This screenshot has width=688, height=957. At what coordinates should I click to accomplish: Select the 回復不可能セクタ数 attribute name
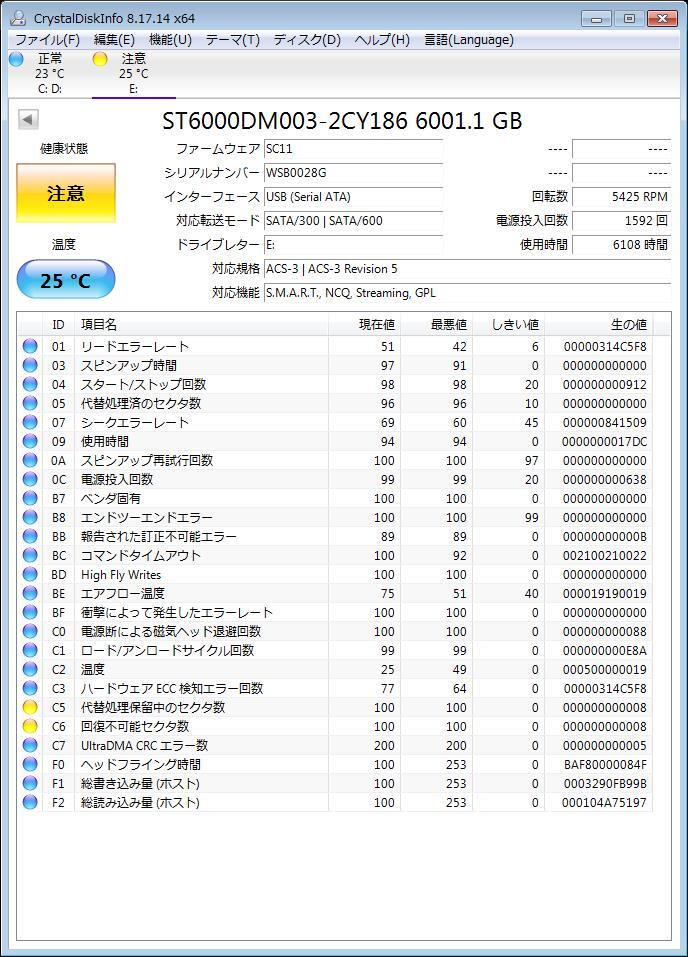(x=135, y=726)
